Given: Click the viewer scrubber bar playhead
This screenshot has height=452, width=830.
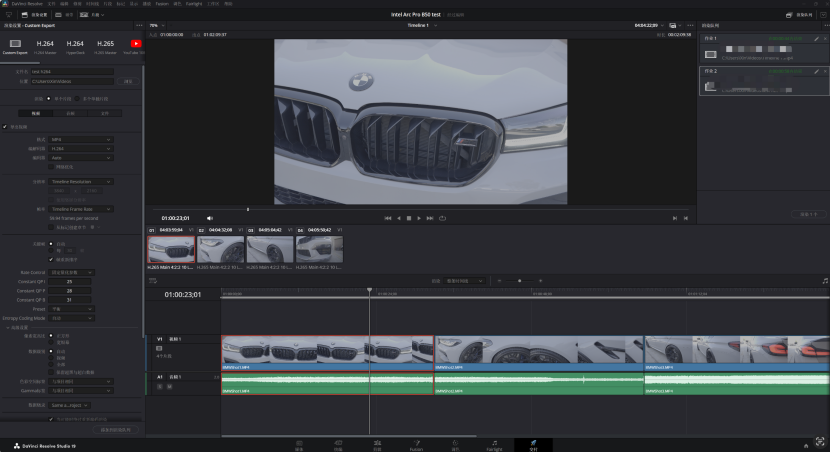Looking at the screenshot, I should pos(248,209).
